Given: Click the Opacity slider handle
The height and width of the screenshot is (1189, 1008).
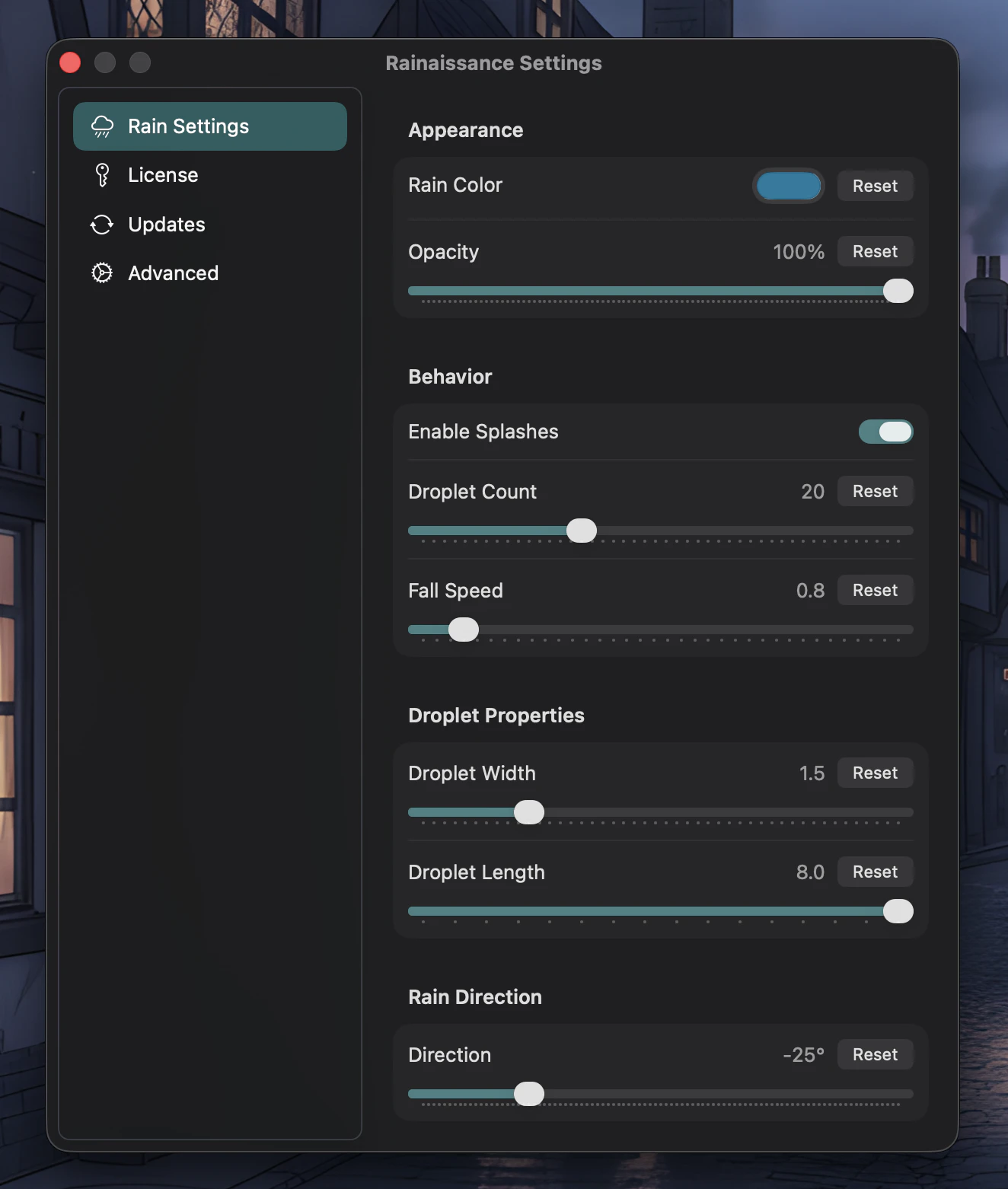Looking at the screenshot, I should [x=898, y=291].
